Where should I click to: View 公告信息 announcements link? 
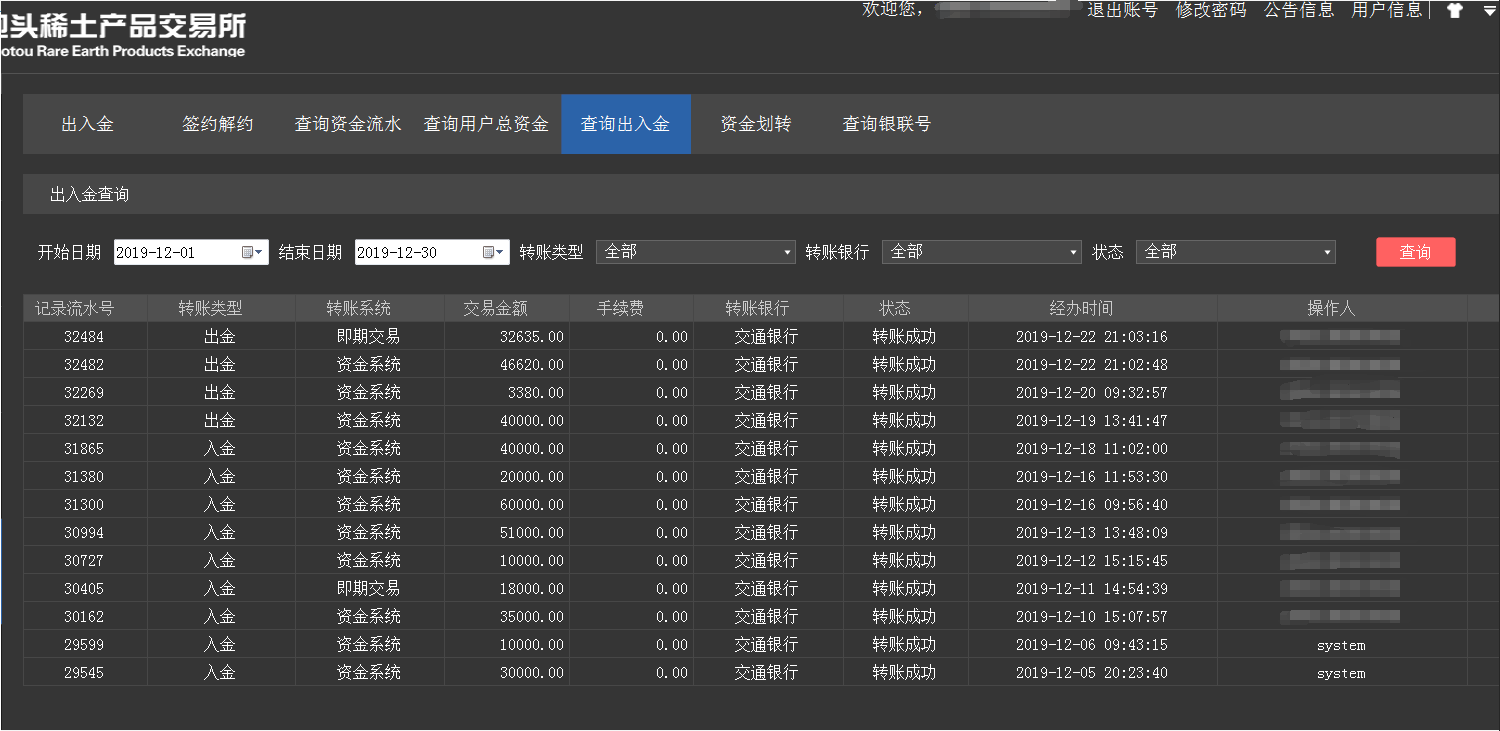[x=1298, y=10]
